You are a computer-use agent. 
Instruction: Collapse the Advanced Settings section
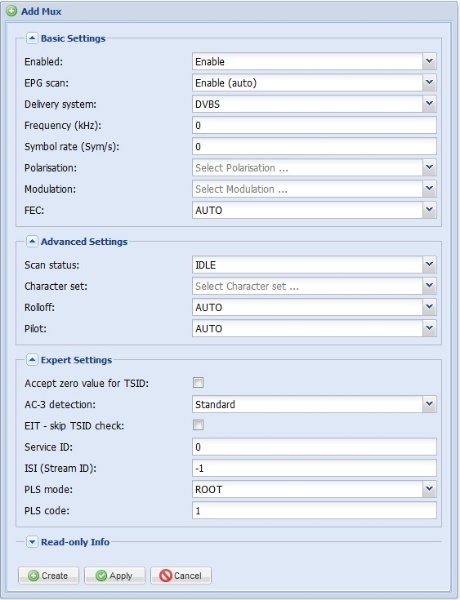tap(32, 241)
